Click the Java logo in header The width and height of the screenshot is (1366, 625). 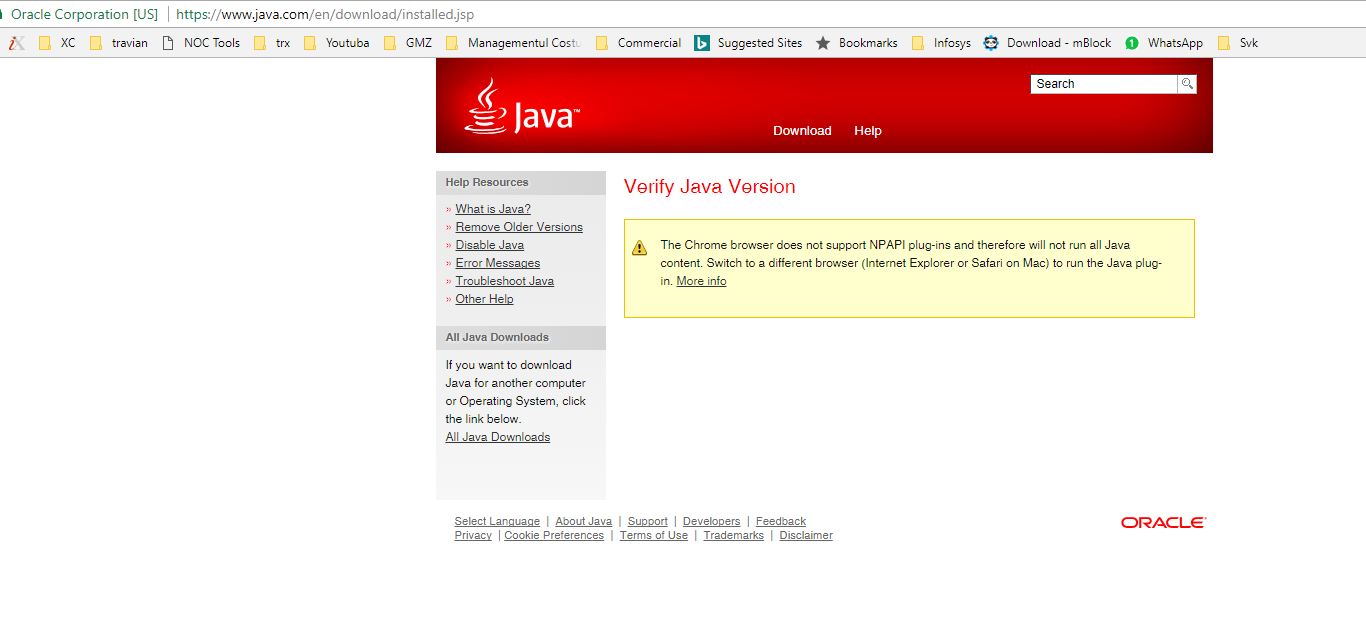521,108
